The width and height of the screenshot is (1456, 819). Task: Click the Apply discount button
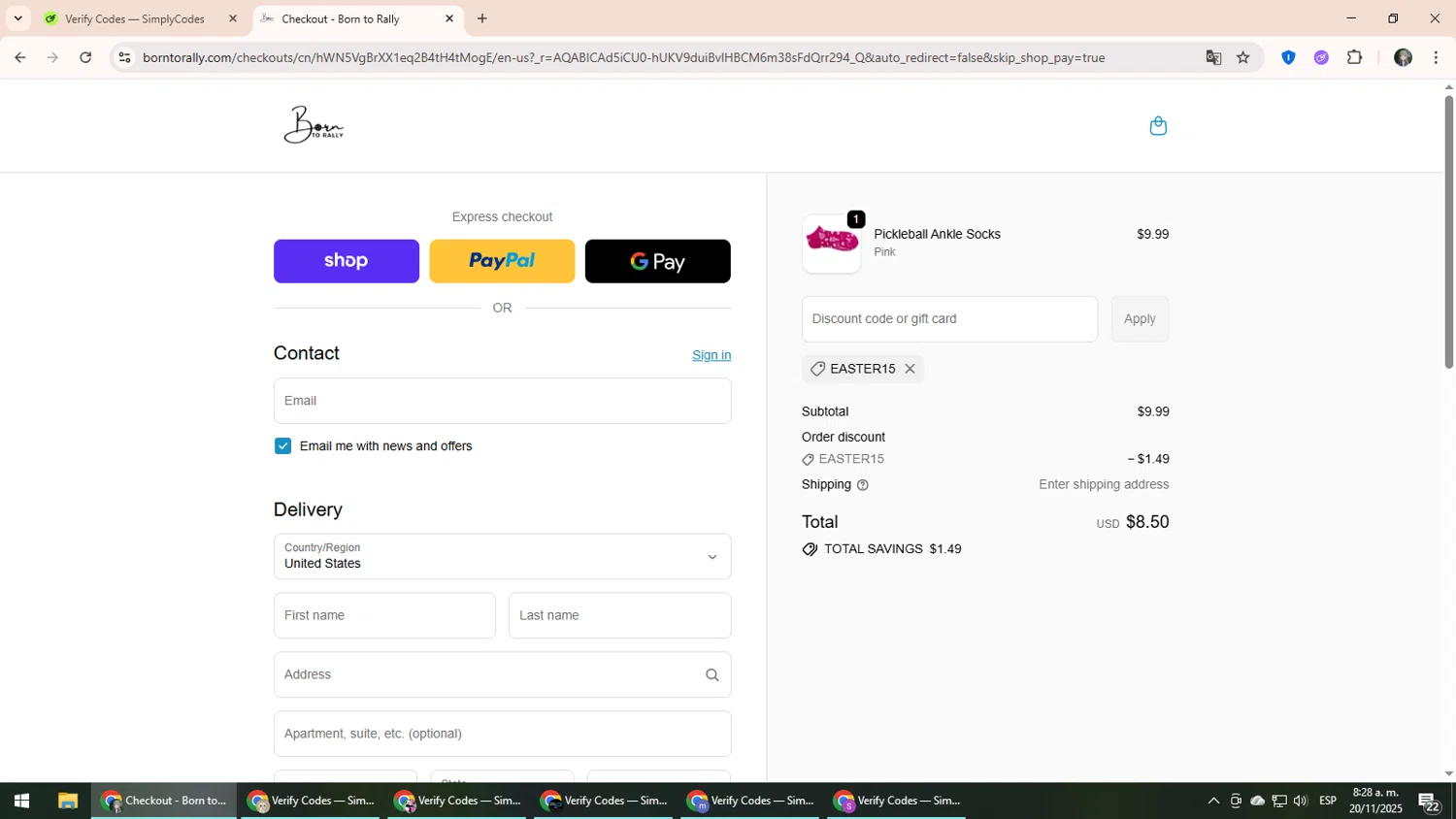click(x=1140, y=319)
